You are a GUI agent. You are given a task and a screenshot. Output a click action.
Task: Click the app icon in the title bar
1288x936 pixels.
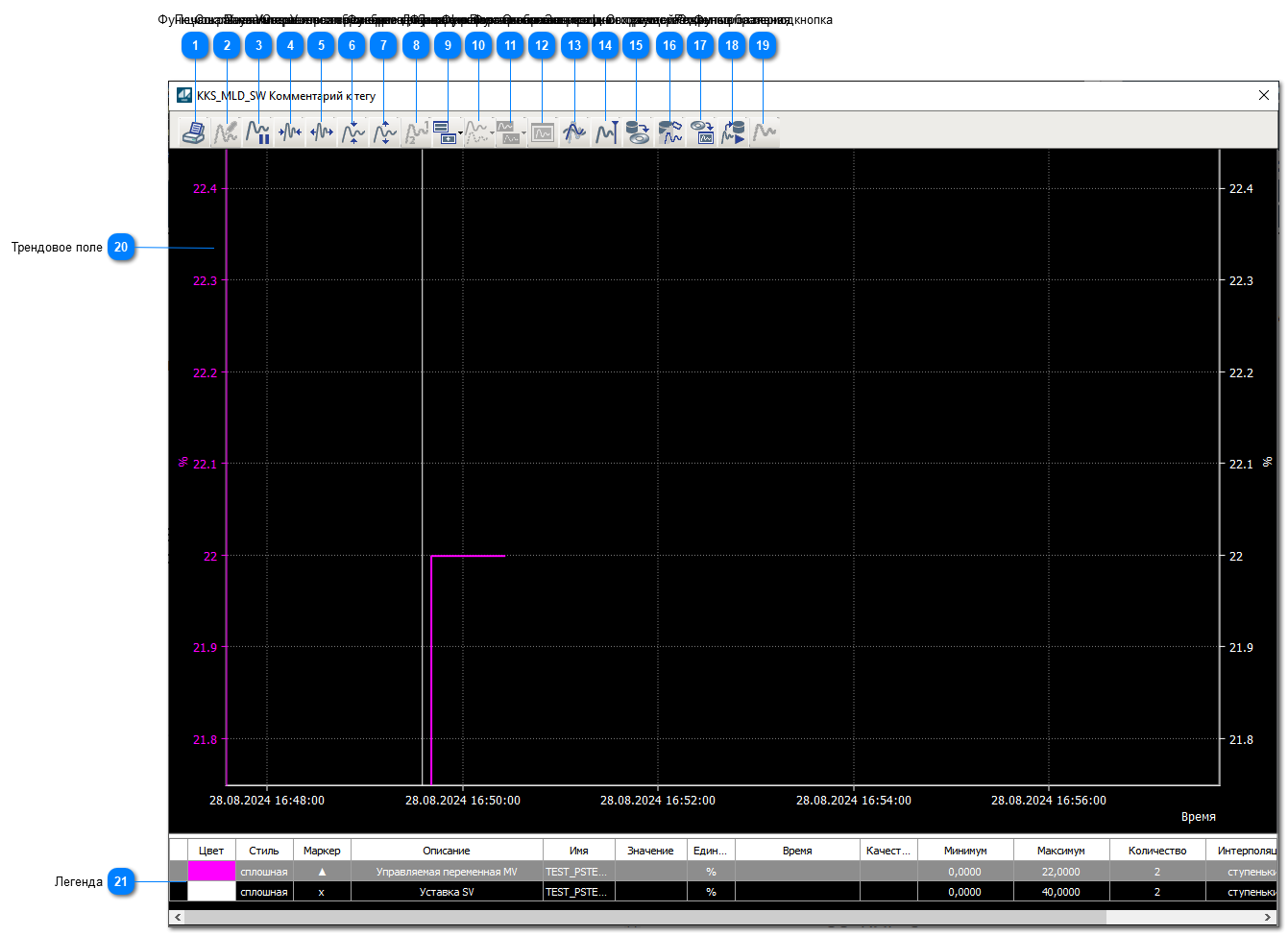click(x=184, y=95)
